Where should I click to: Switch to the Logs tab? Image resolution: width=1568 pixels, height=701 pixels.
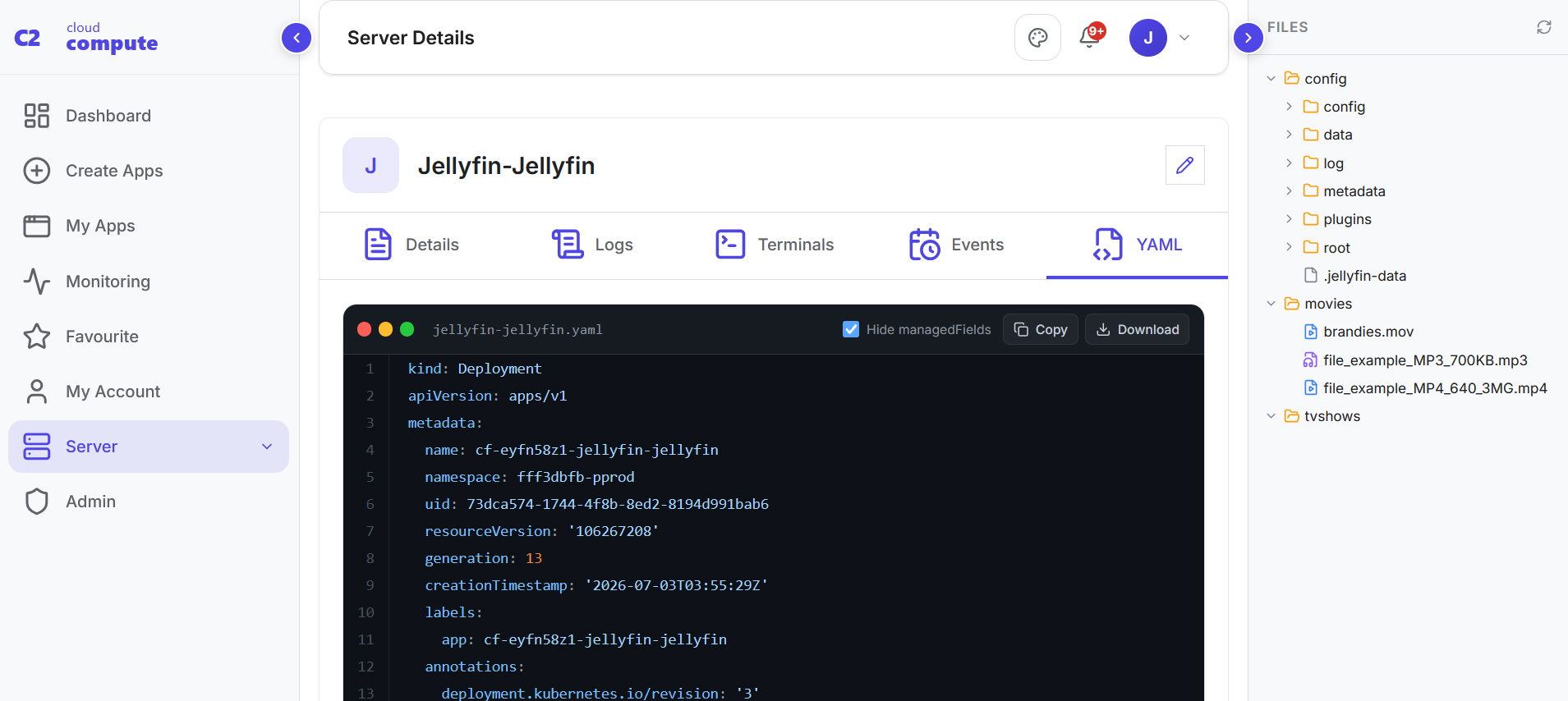(592, 245)
